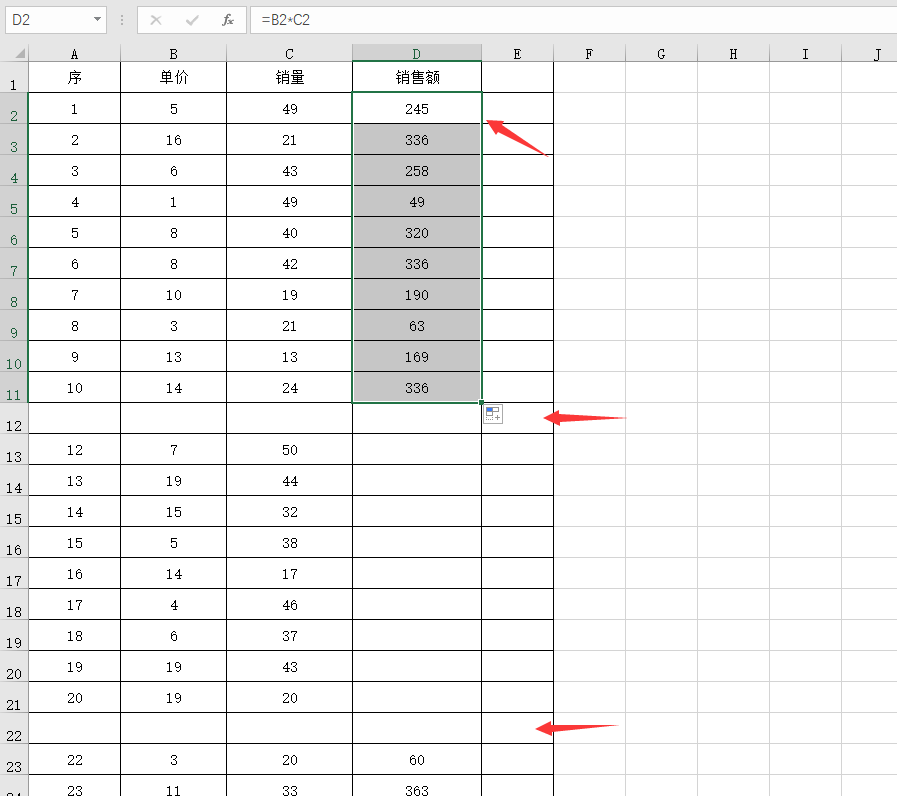This screenshot has height=796, width=897.
Task: Click cell A23 showing 22
Action: 74,759
